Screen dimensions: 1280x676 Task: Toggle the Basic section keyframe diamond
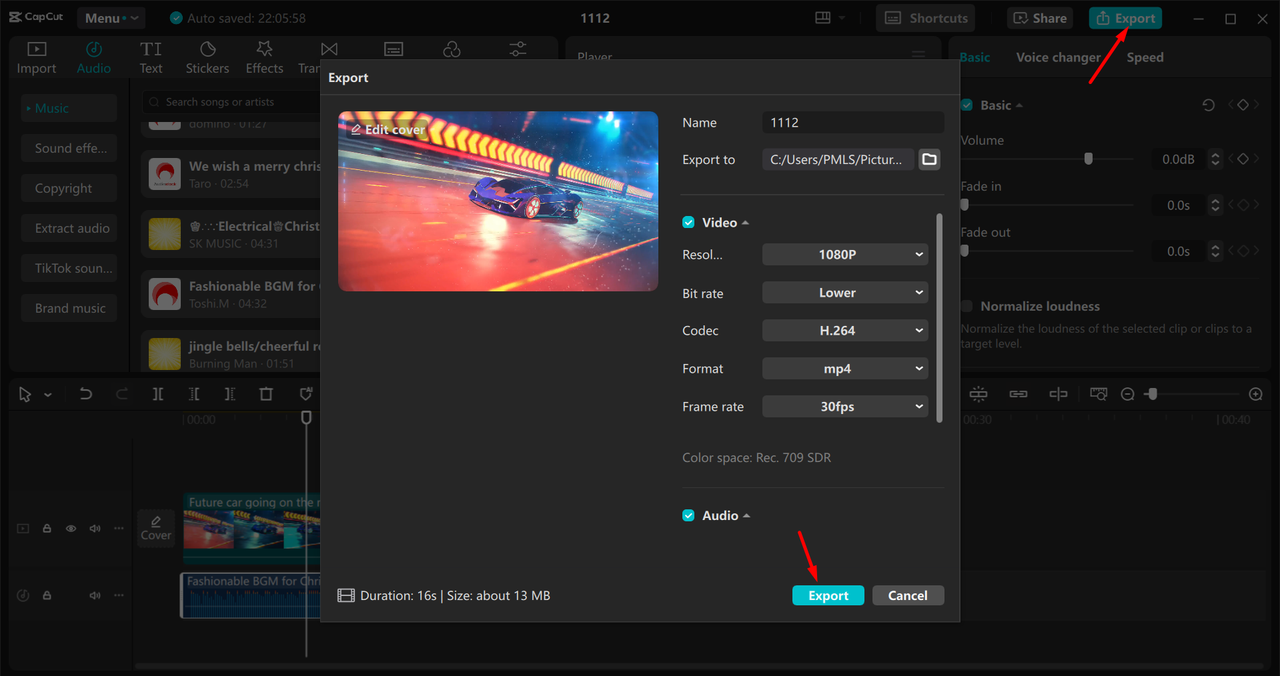[x=1243, y=105]
